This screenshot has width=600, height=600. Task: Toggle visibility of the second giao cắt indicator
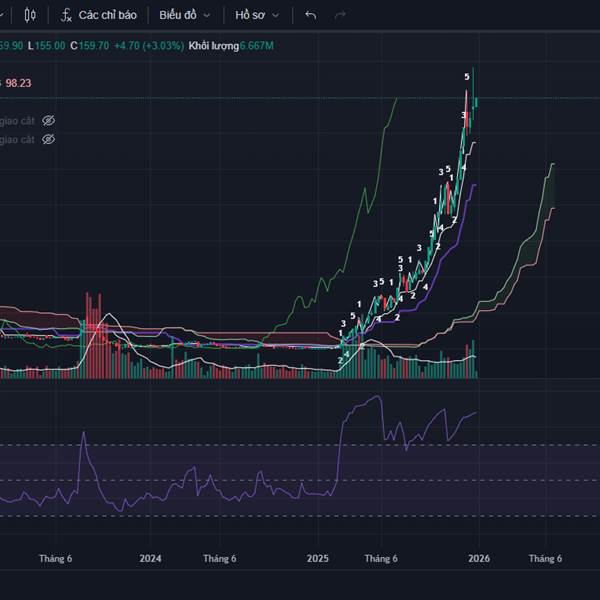coord(48,140)
